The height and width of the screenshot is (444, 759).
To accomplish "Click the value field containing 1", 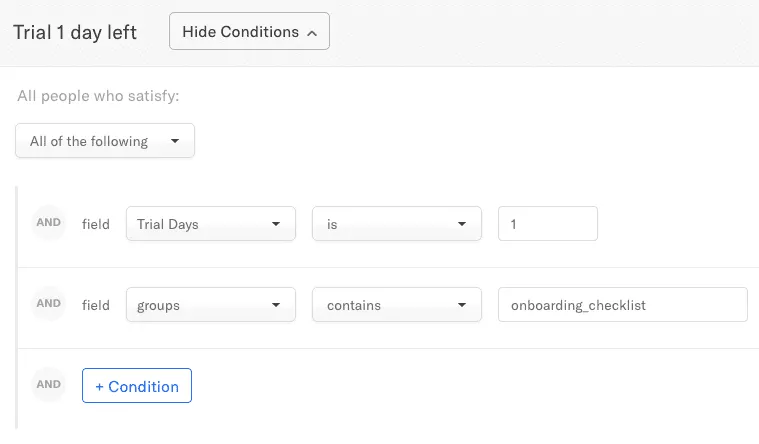I will (x=547, y=224).
